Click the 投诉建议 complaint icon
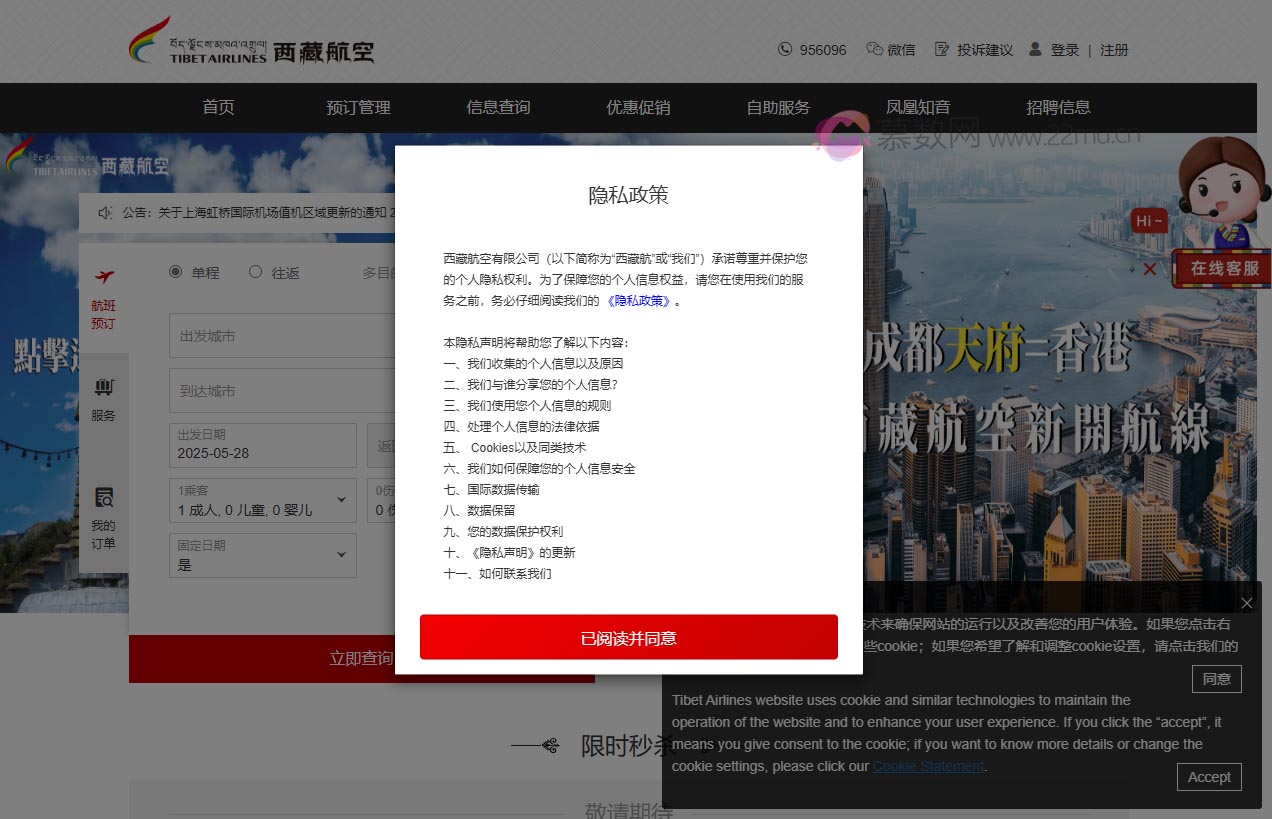This screenshot has height=819, width=1272. 942,49
